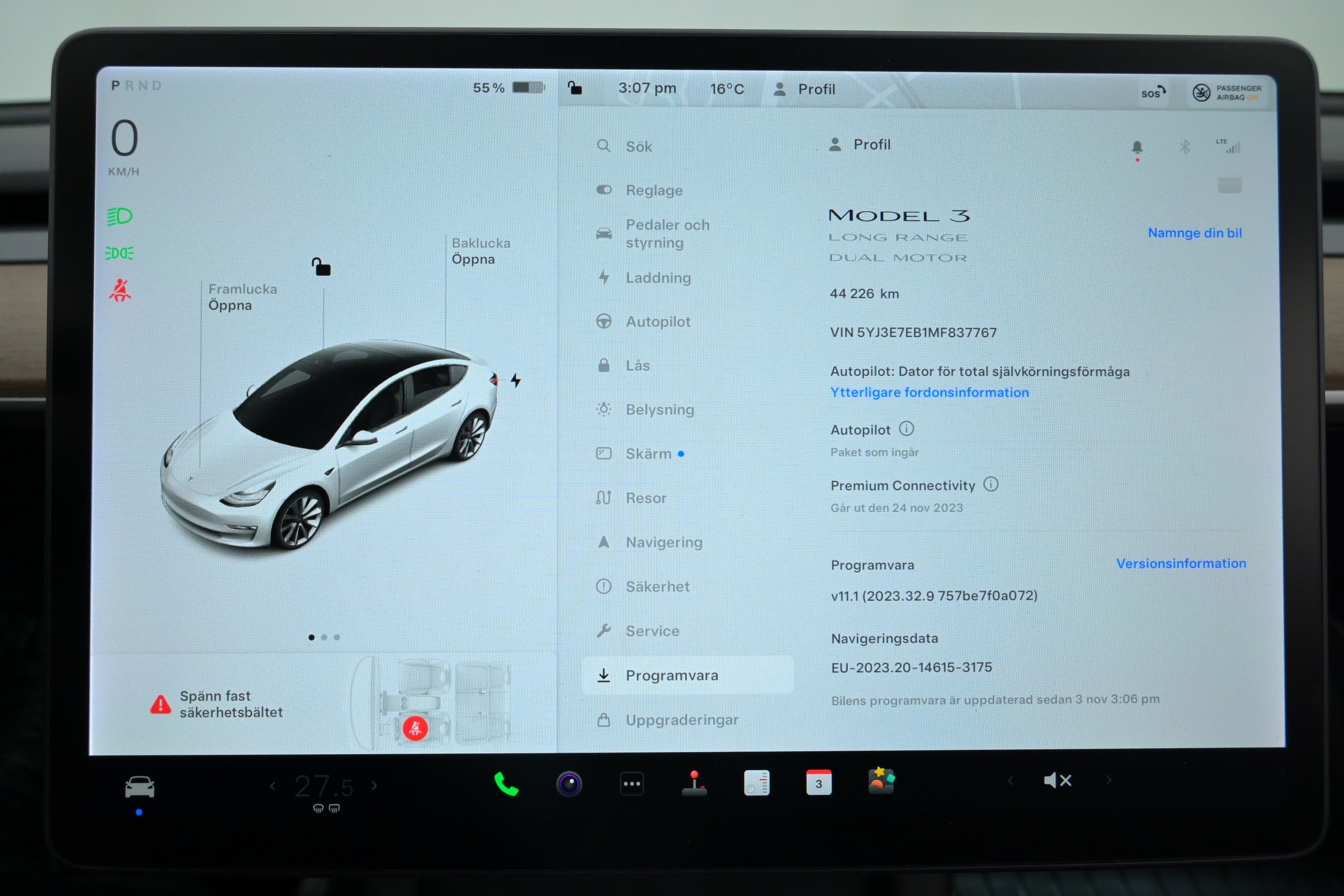Click the Premium Connectivity info icon

point(990,485)
